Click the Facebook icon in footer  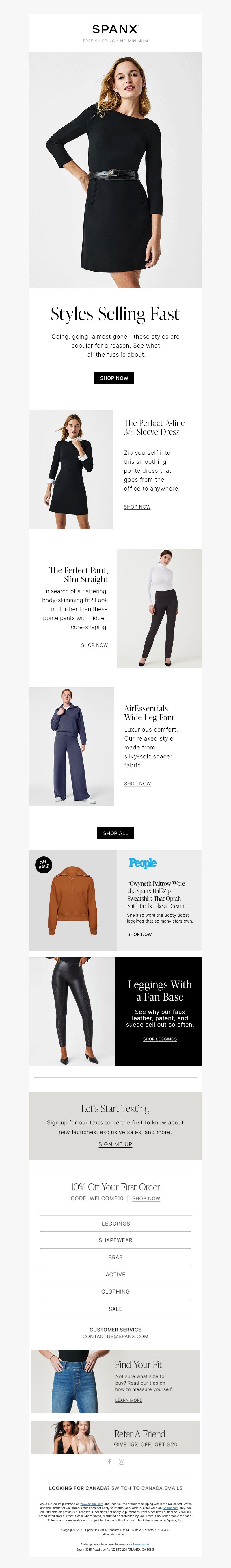click(x=109, y=1461)
